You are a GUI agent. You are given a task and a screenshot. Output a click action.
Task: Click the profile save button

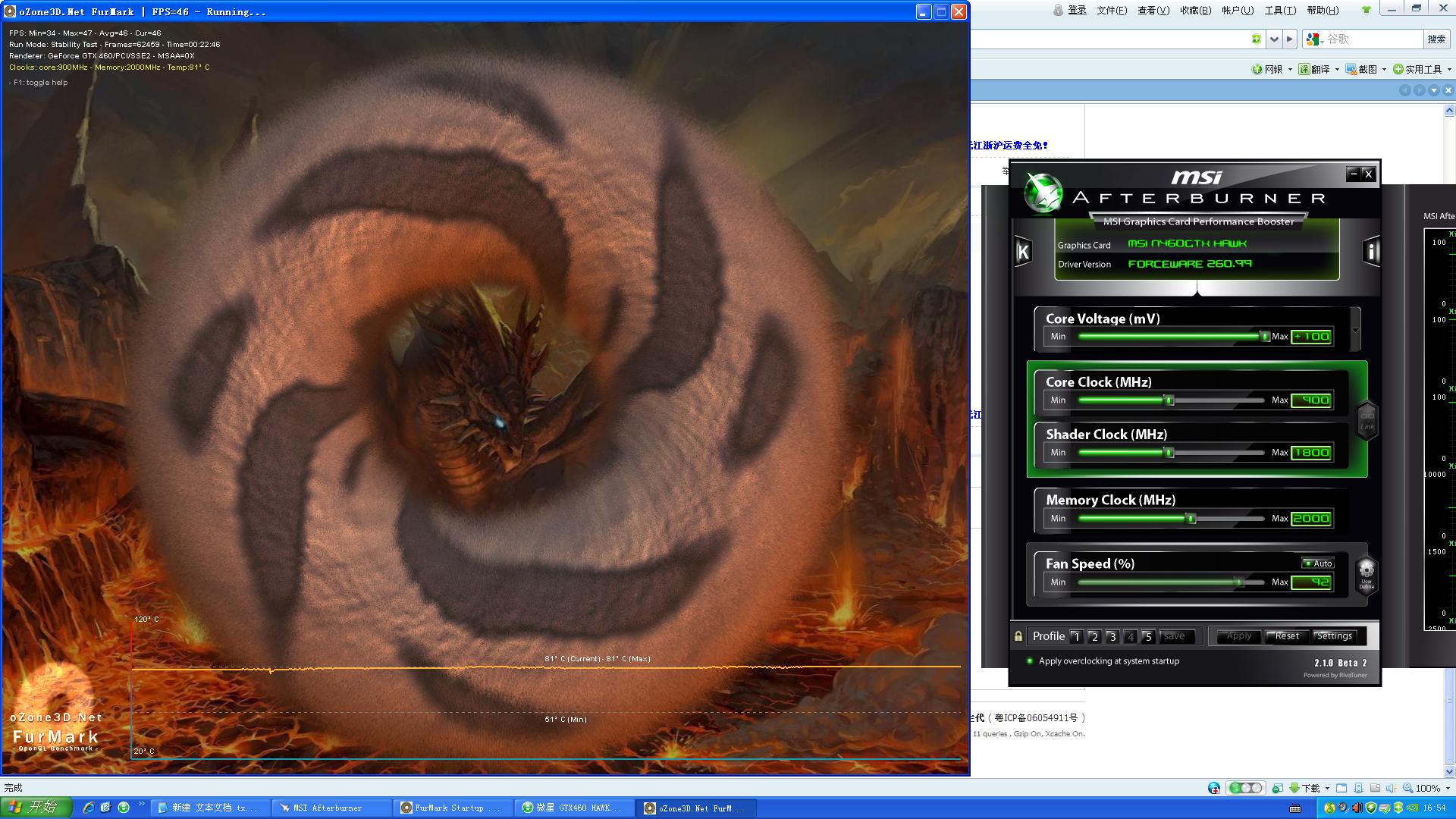coord(1175,637)
